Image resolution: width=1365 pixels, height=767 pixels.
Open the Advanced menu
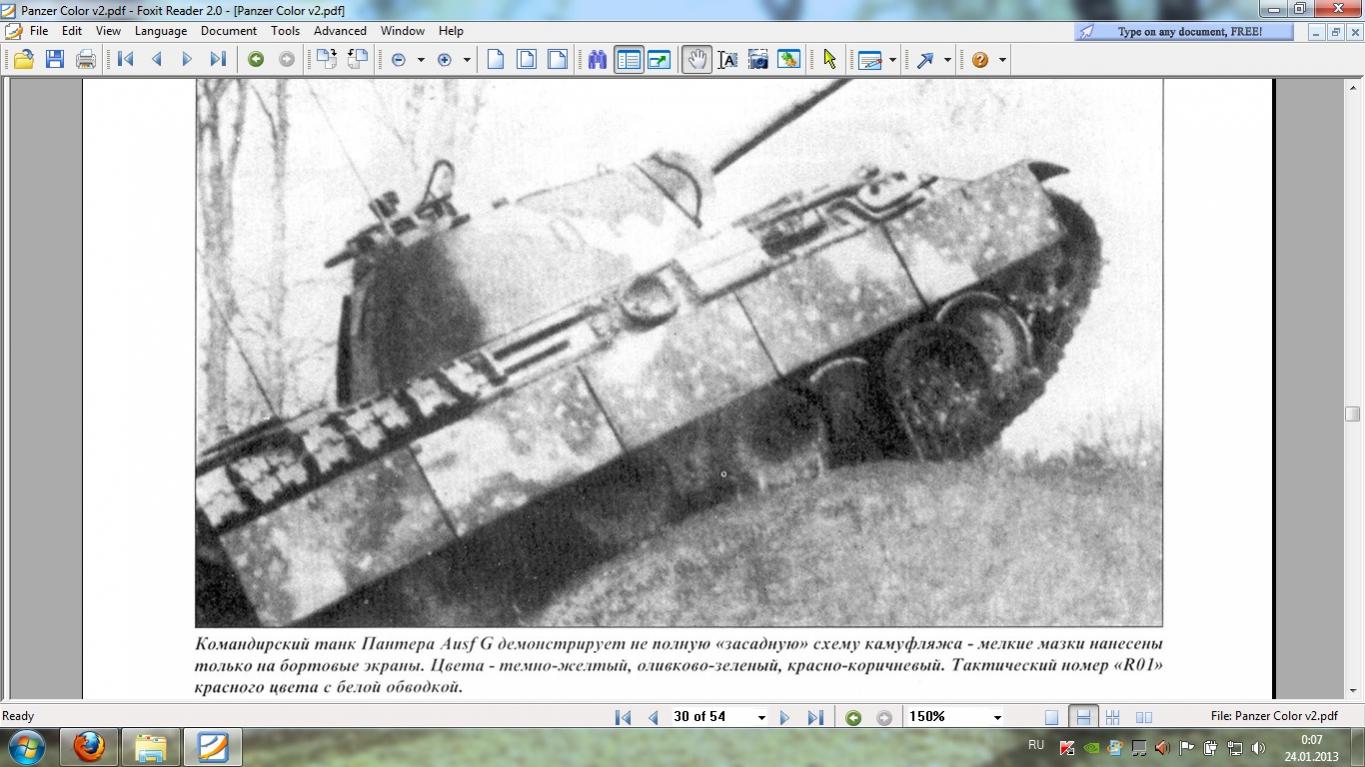tap(340, 31)
